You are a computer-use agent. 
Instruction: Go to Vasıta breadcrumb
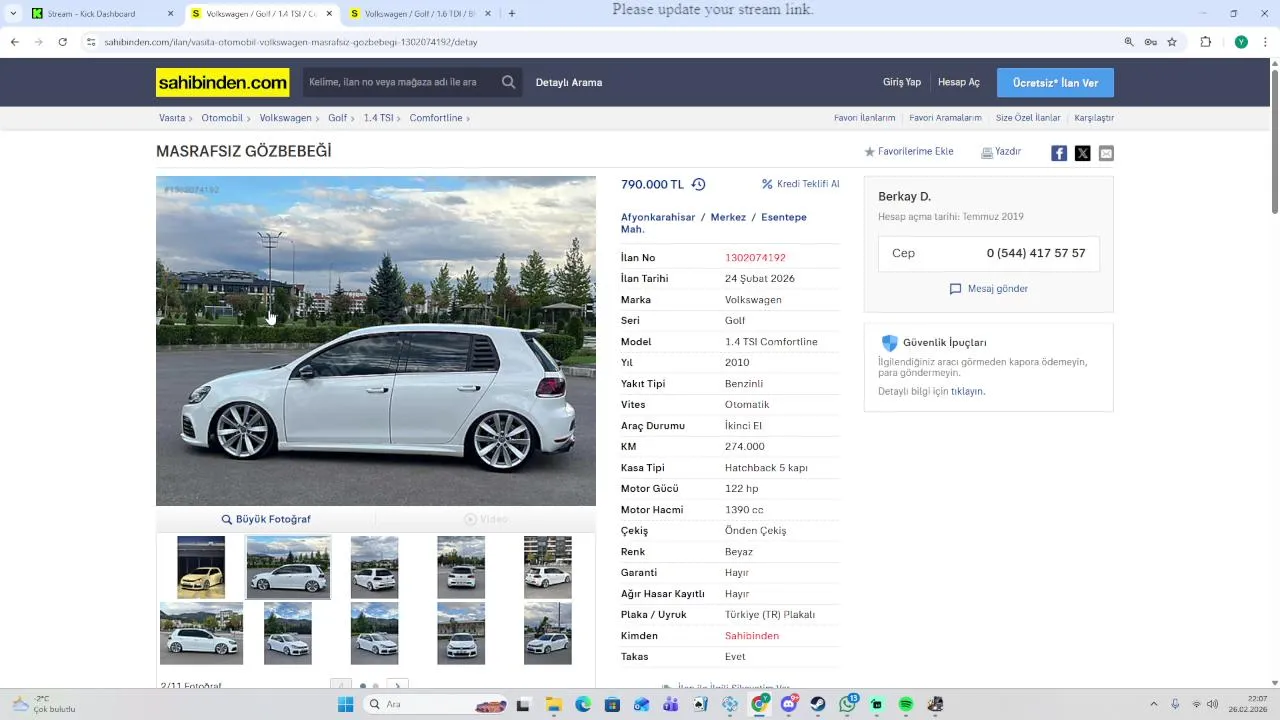(172, 118)
